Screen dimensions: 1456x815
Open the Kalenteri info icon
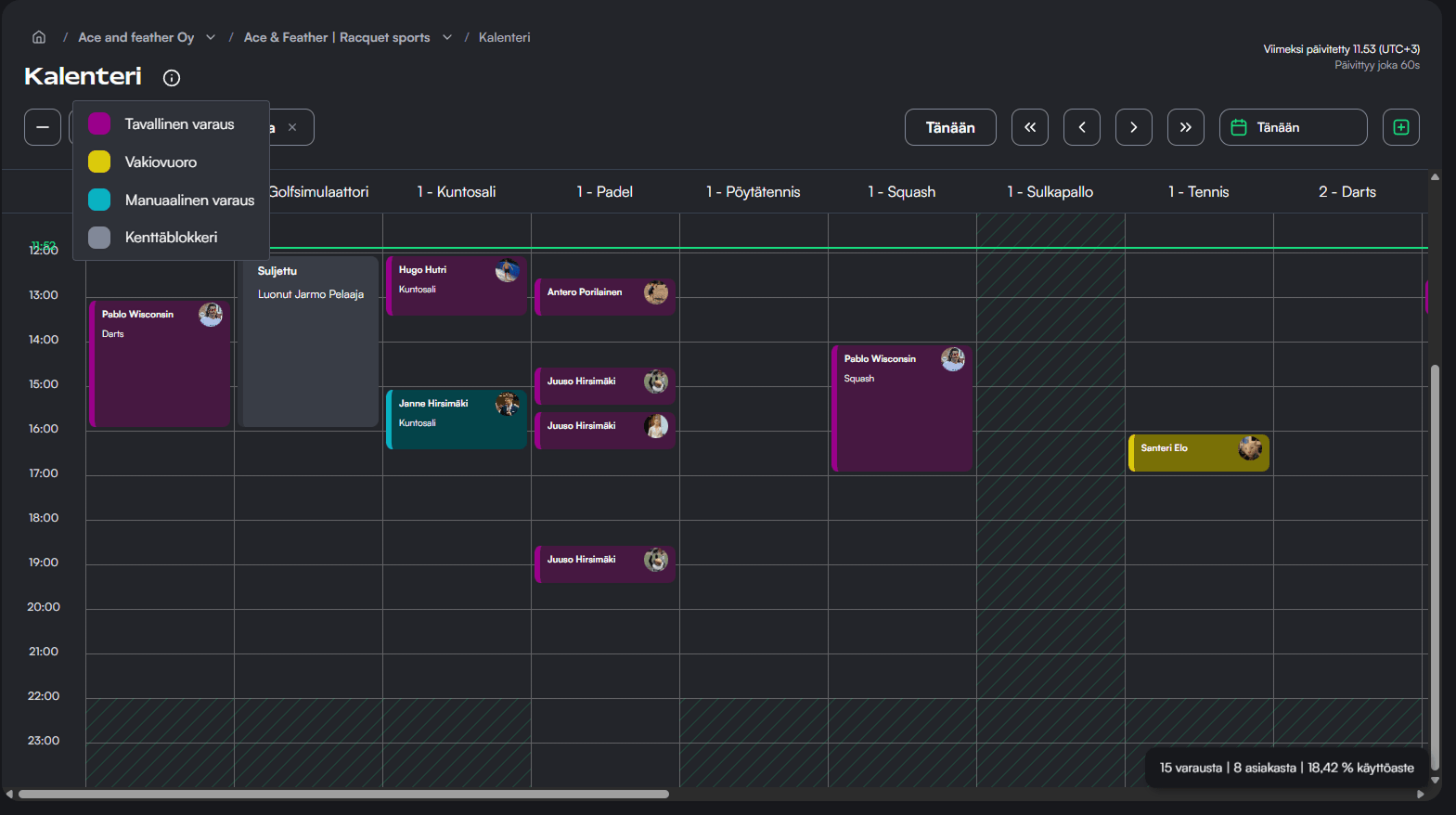pos(172,78)
